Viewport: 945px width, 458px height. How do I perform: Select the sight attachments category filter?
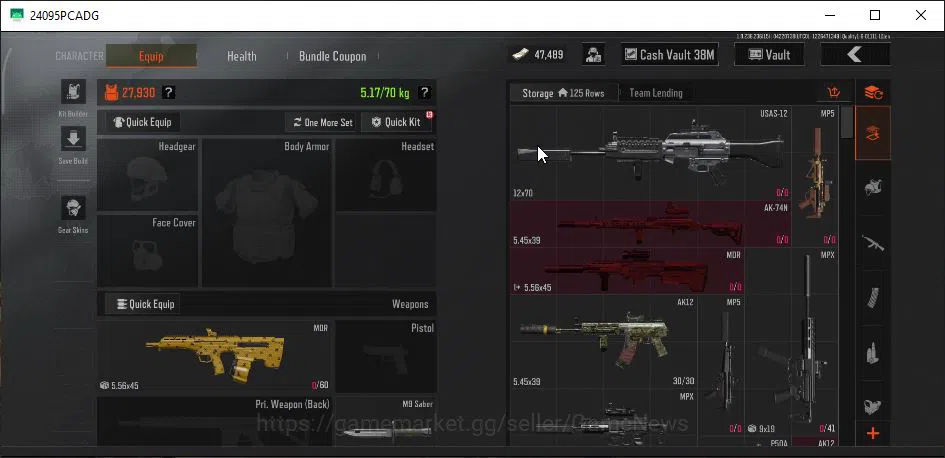click(x=873, y=405)
